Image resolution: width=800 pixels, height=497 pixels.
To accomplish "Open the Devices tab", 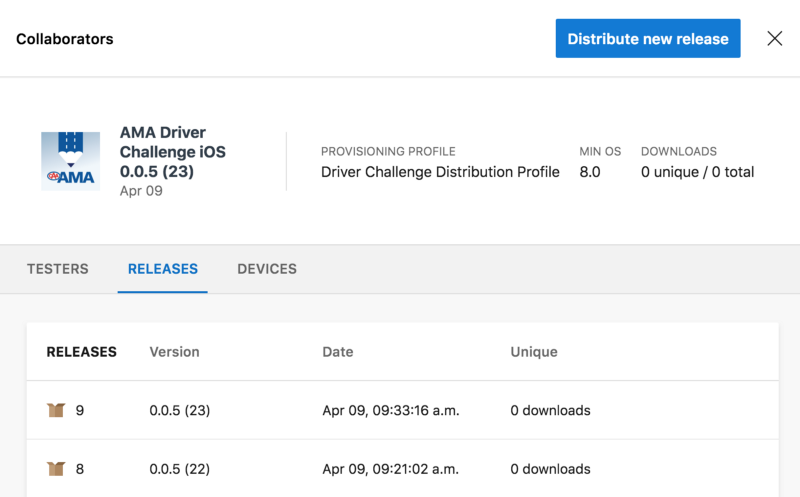I will pyautogui.click(x=267, y=269).
